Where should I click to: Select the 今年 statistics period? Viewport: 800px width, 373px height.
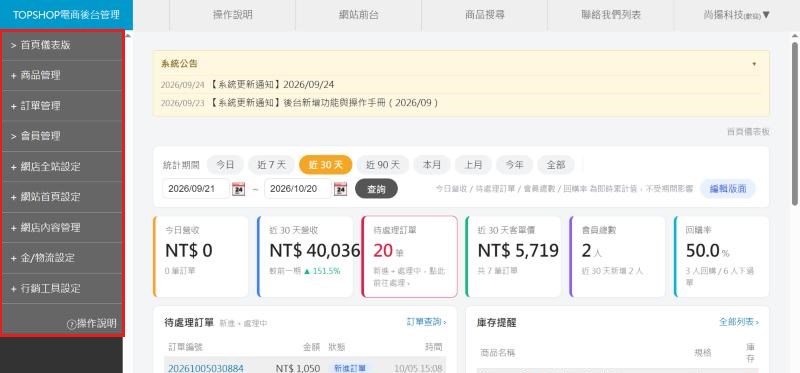pos(514,165)
